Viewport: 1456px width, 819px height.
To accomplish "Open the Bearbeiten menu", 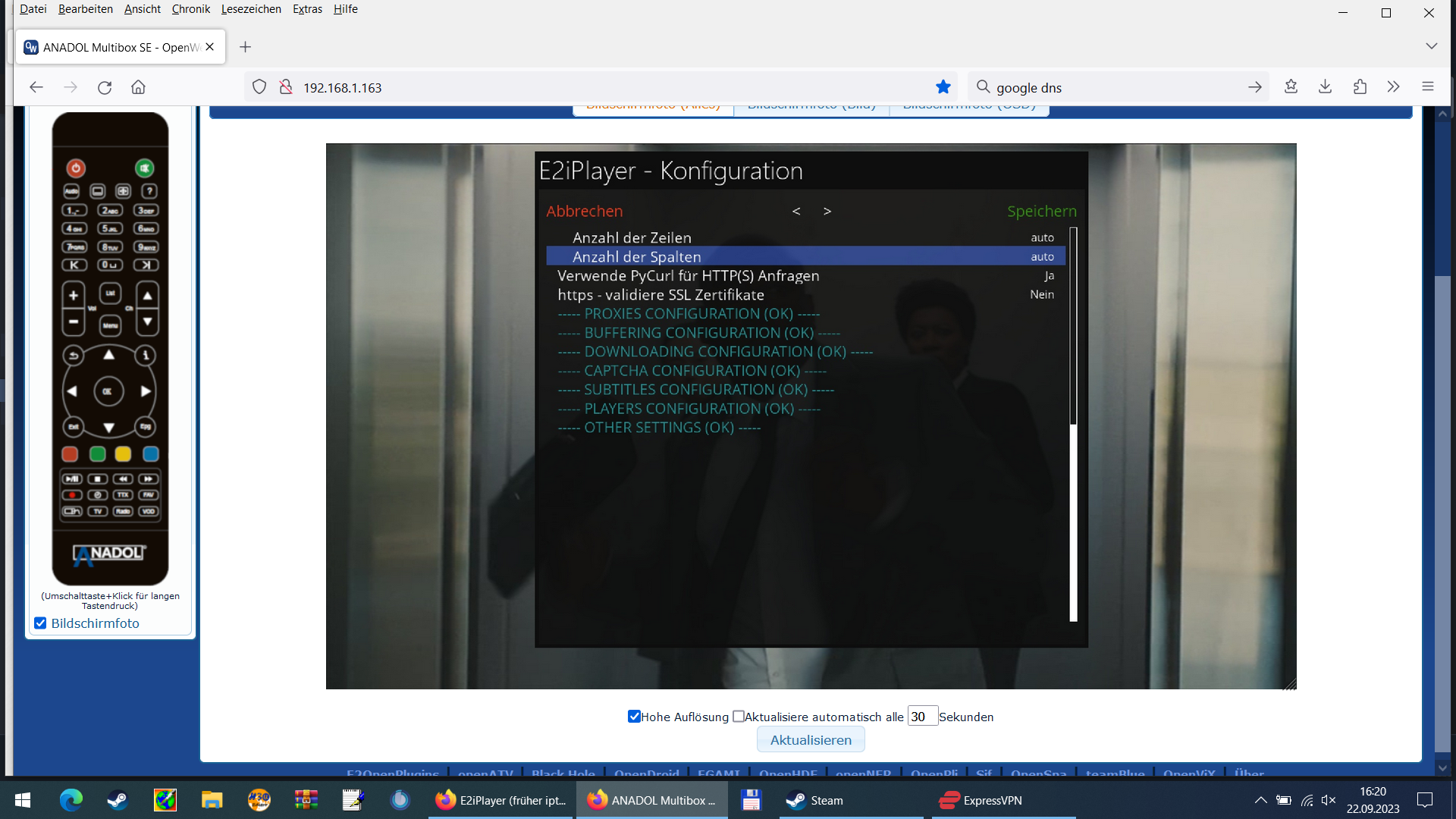I will coord(86,9).
